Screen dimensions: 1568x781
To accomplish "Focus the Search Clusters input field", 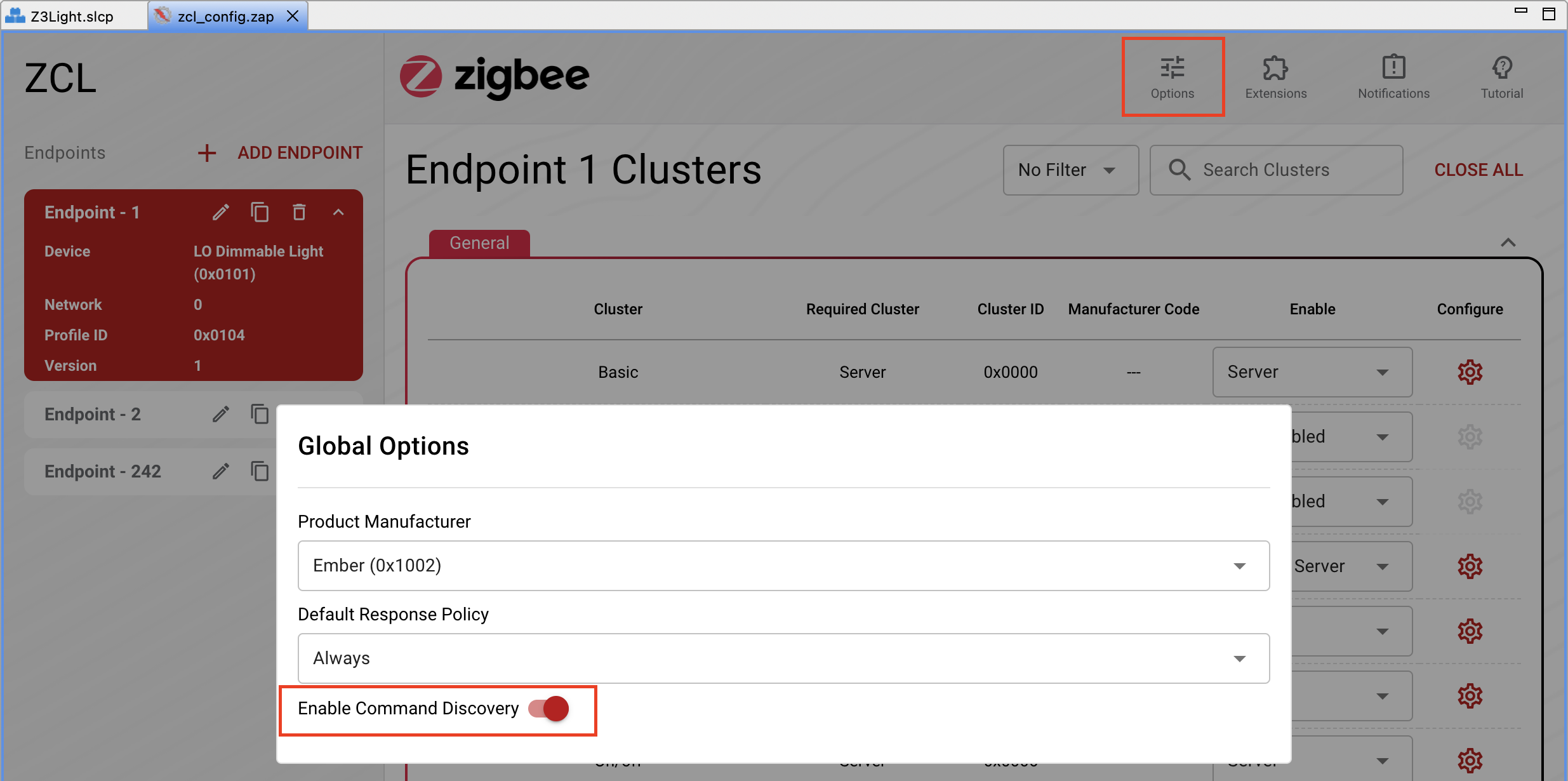I will pos(1276,170).
